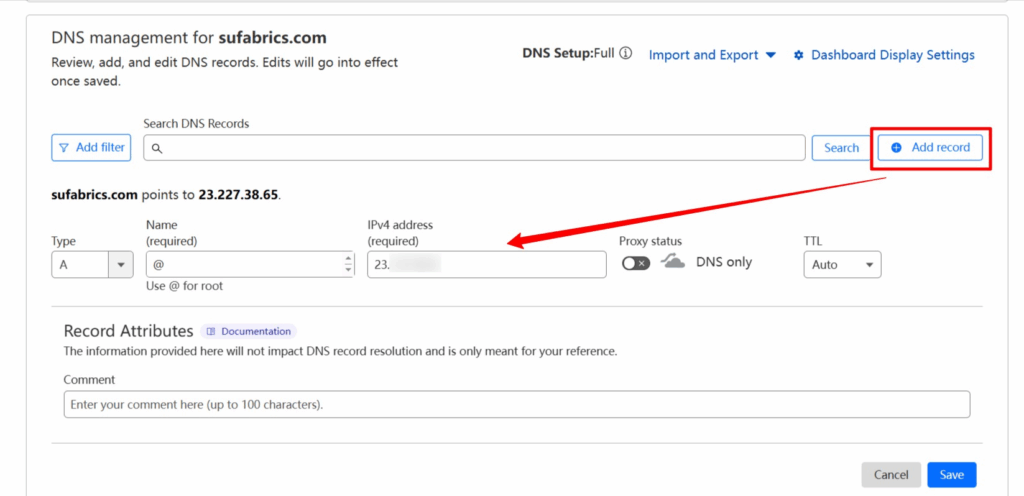Viewport: 1024px width, 496px height.
Task: Click the book icon in Documentation badge
Action: pos(211,331)
